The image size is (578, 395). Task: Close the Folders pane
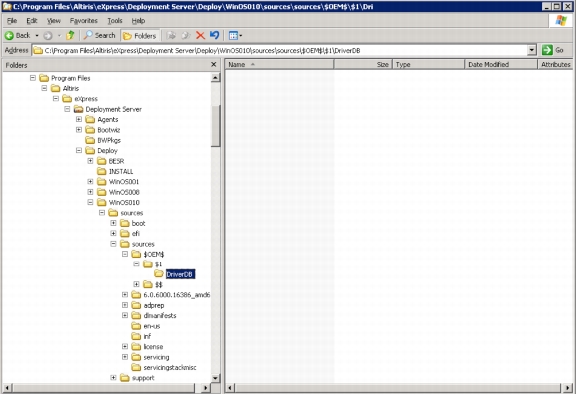(213, 64)
